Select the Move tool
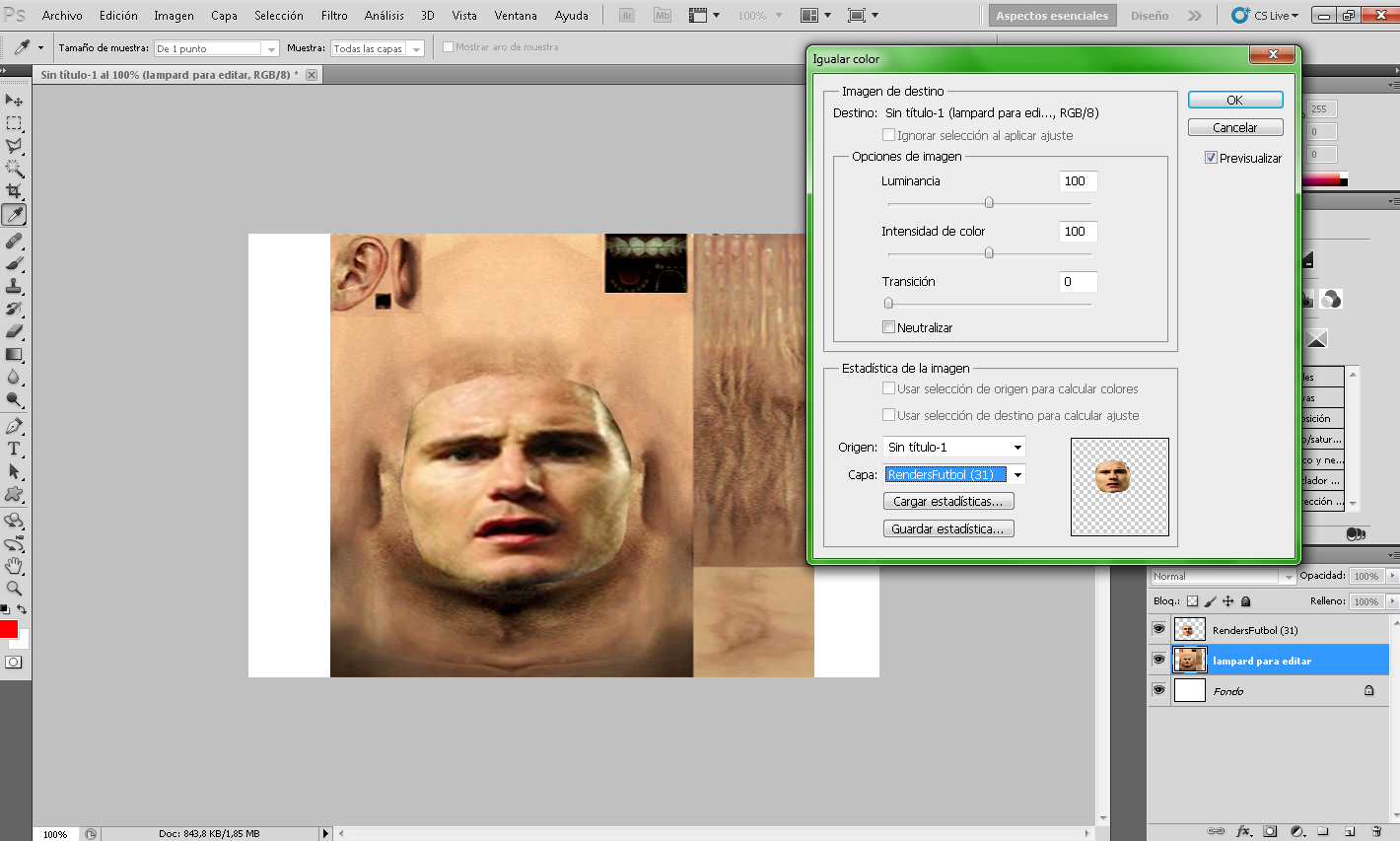The width and height of the screenshot is (1400, 841). pyautogui.click(x=14, y=101)
